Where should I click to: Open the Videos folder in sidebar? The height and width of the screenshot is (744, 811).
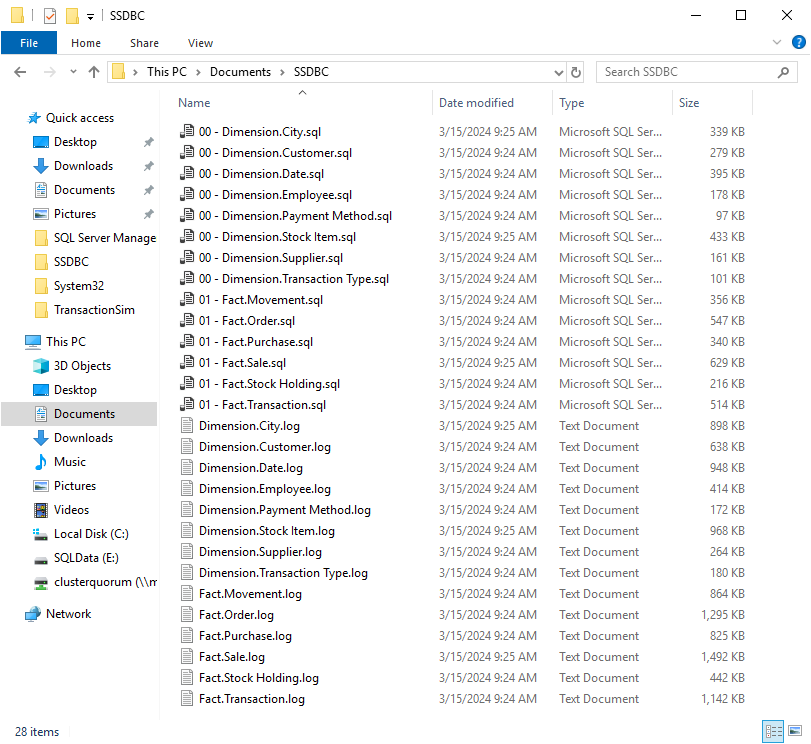(71, 510)
